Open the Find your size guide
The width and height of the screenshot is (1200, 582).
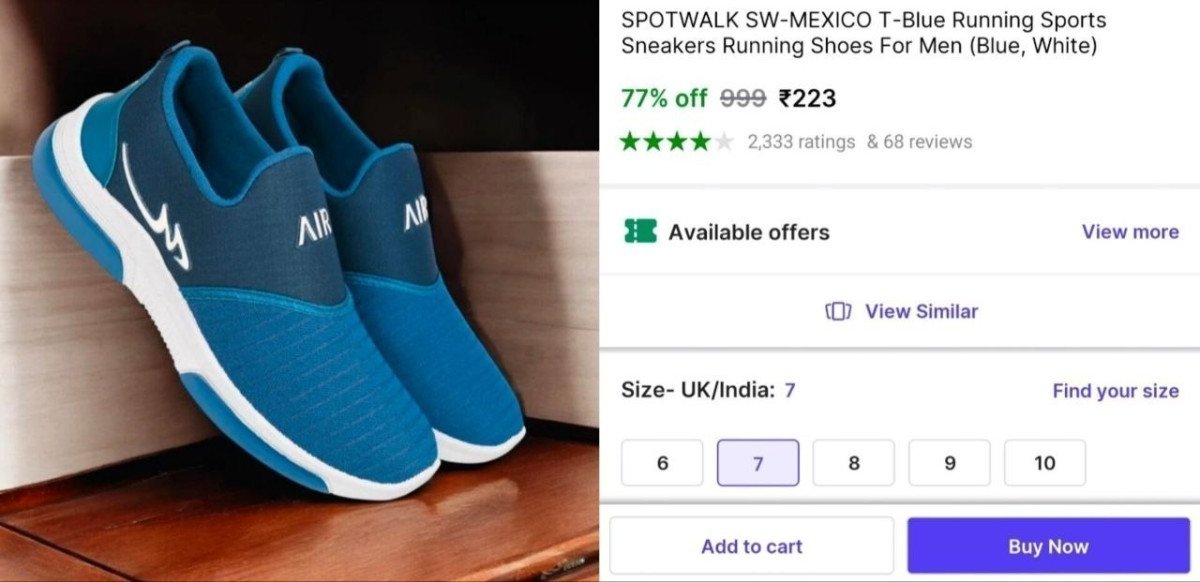(x=1114, y=391)
